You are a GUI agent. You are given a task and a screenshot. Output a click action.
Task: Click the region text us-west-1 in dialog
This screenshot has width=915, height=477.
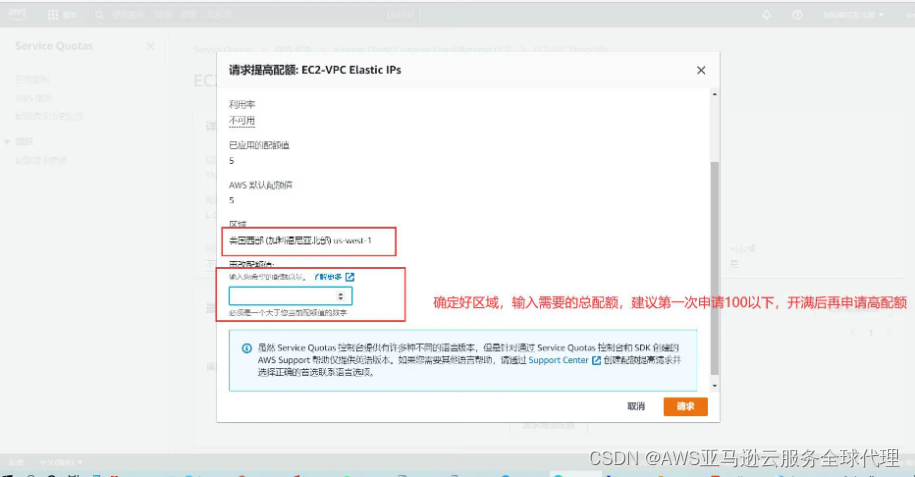coord(352,241)
